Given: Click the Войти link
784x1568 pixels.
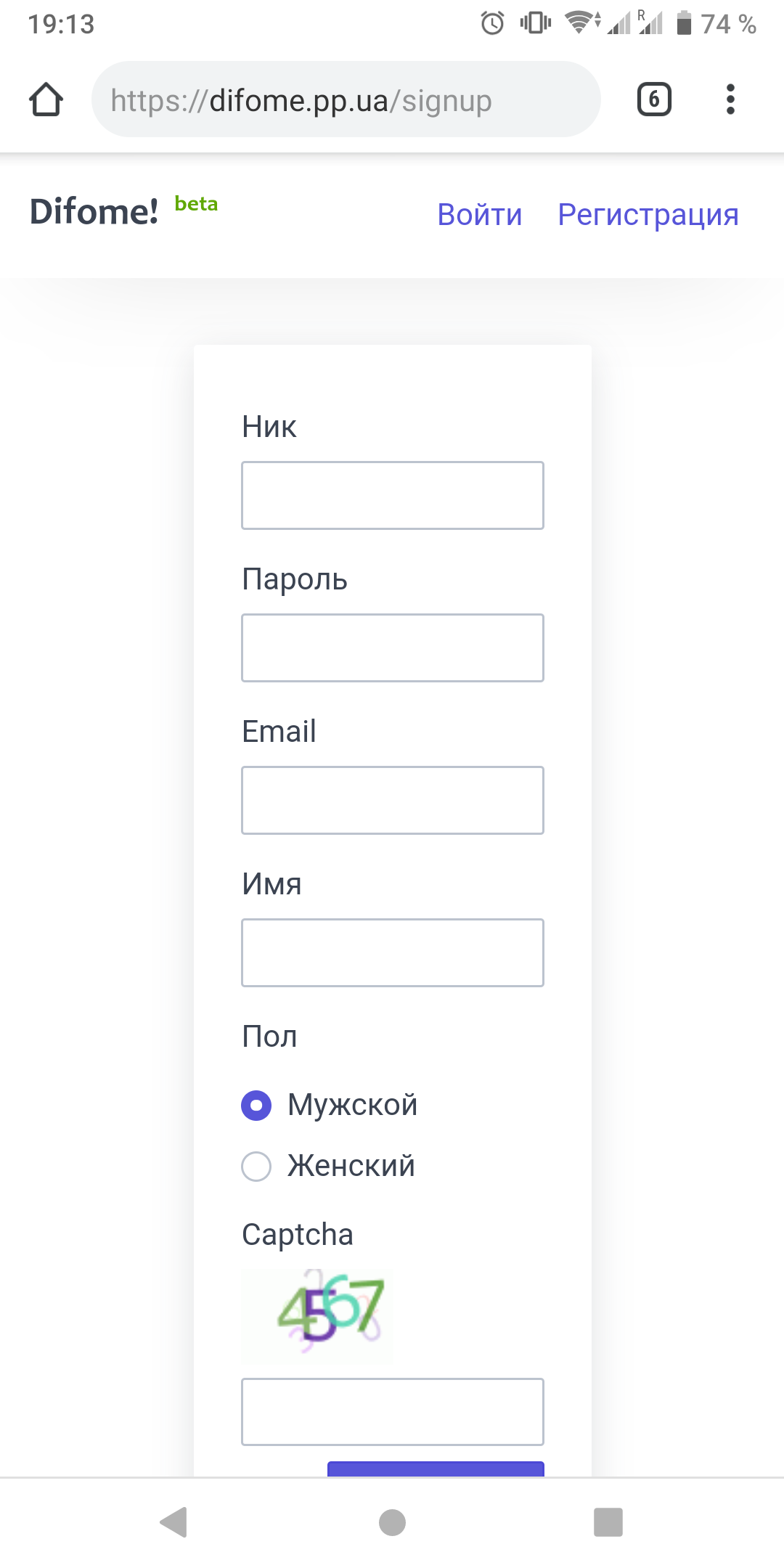Looking at the screenshot, I should [x=480, y=215].
